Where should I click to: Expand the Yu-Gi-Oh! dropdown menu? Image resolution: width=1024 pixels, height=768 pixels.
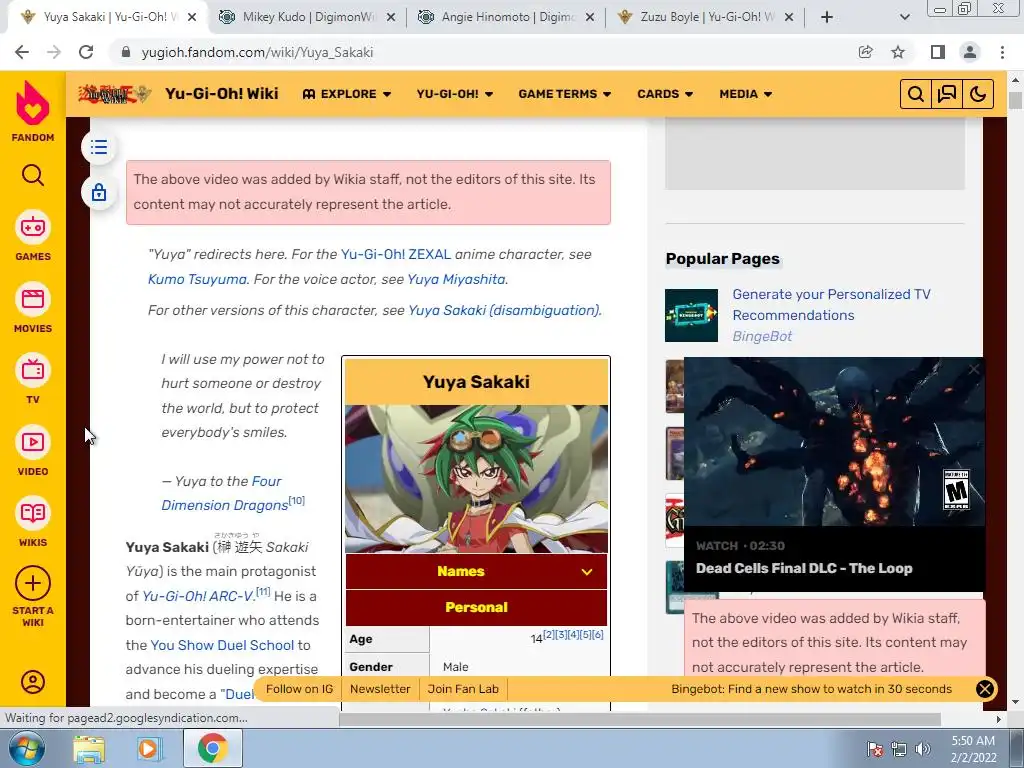(455, 94)
